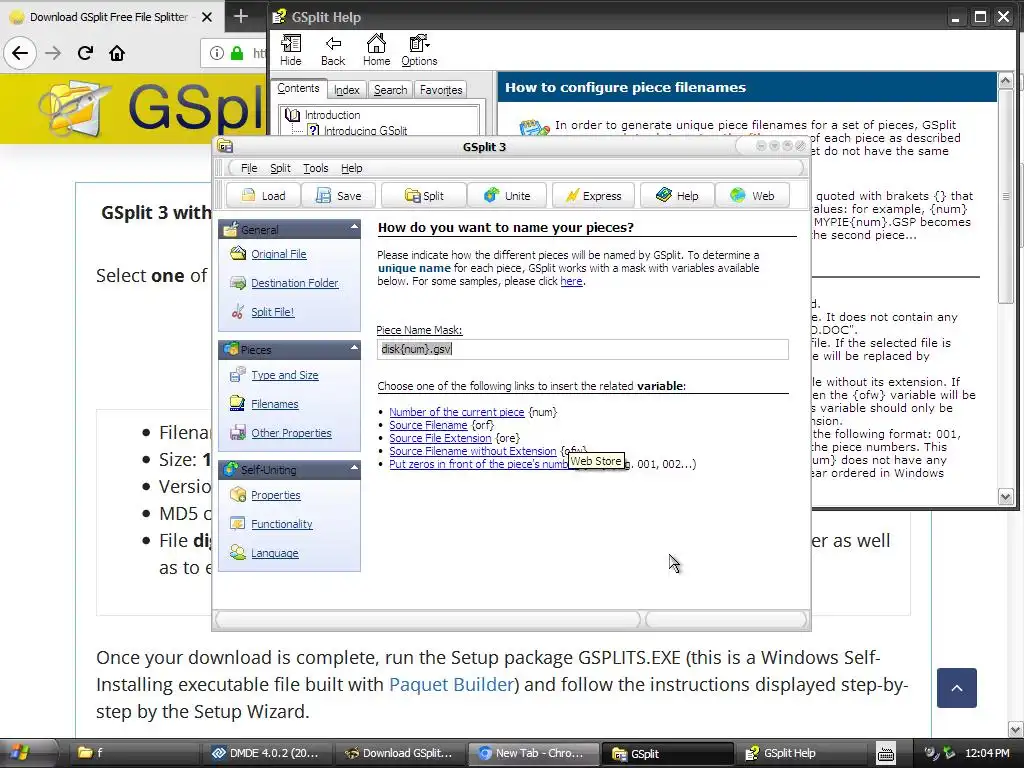Insert the Number of the current piece variable
This screenshot has height=768, width=1024.
pos(456,412)
